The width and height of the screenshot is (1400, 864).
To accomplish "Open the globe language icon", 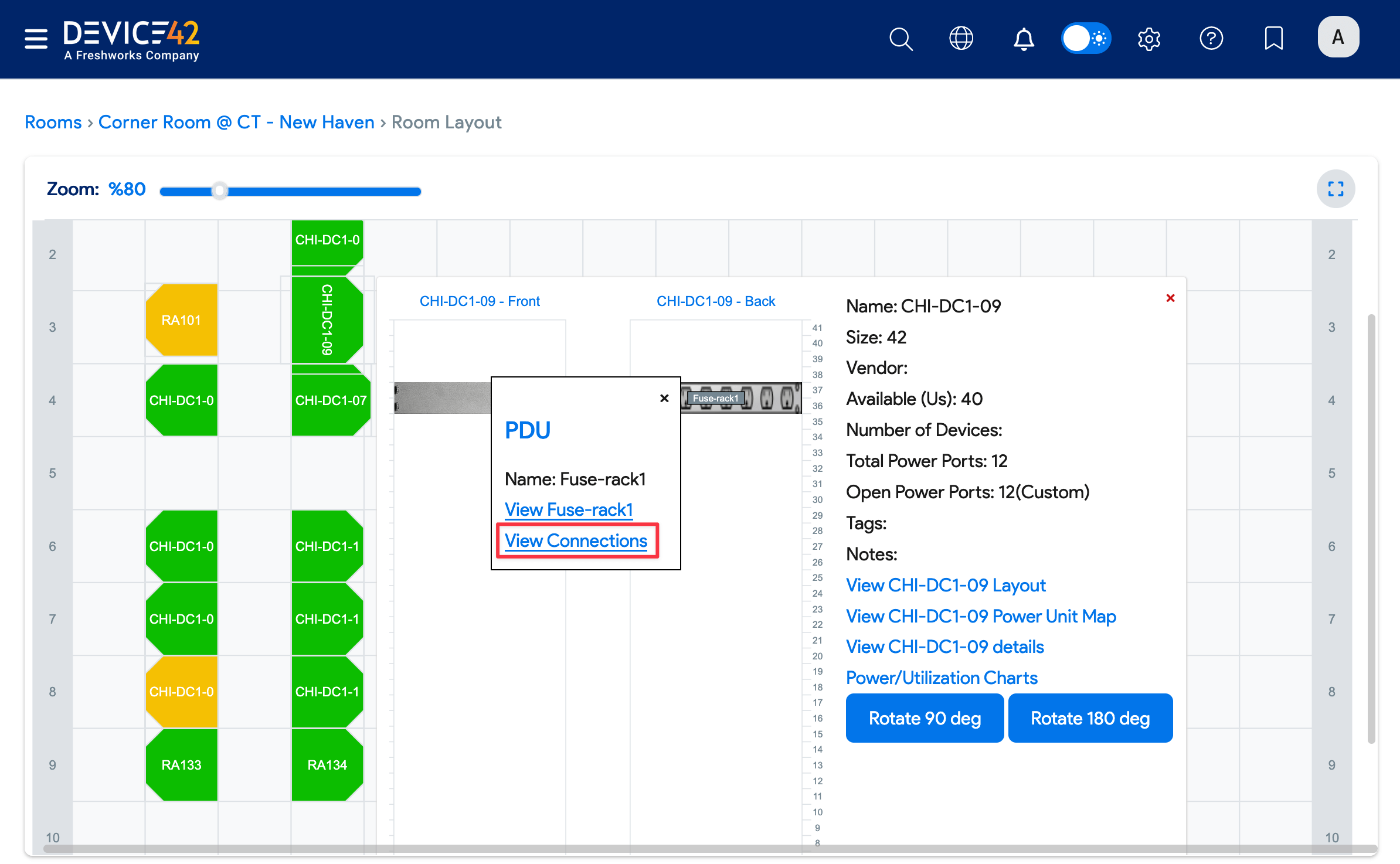I will pos(961,39).
